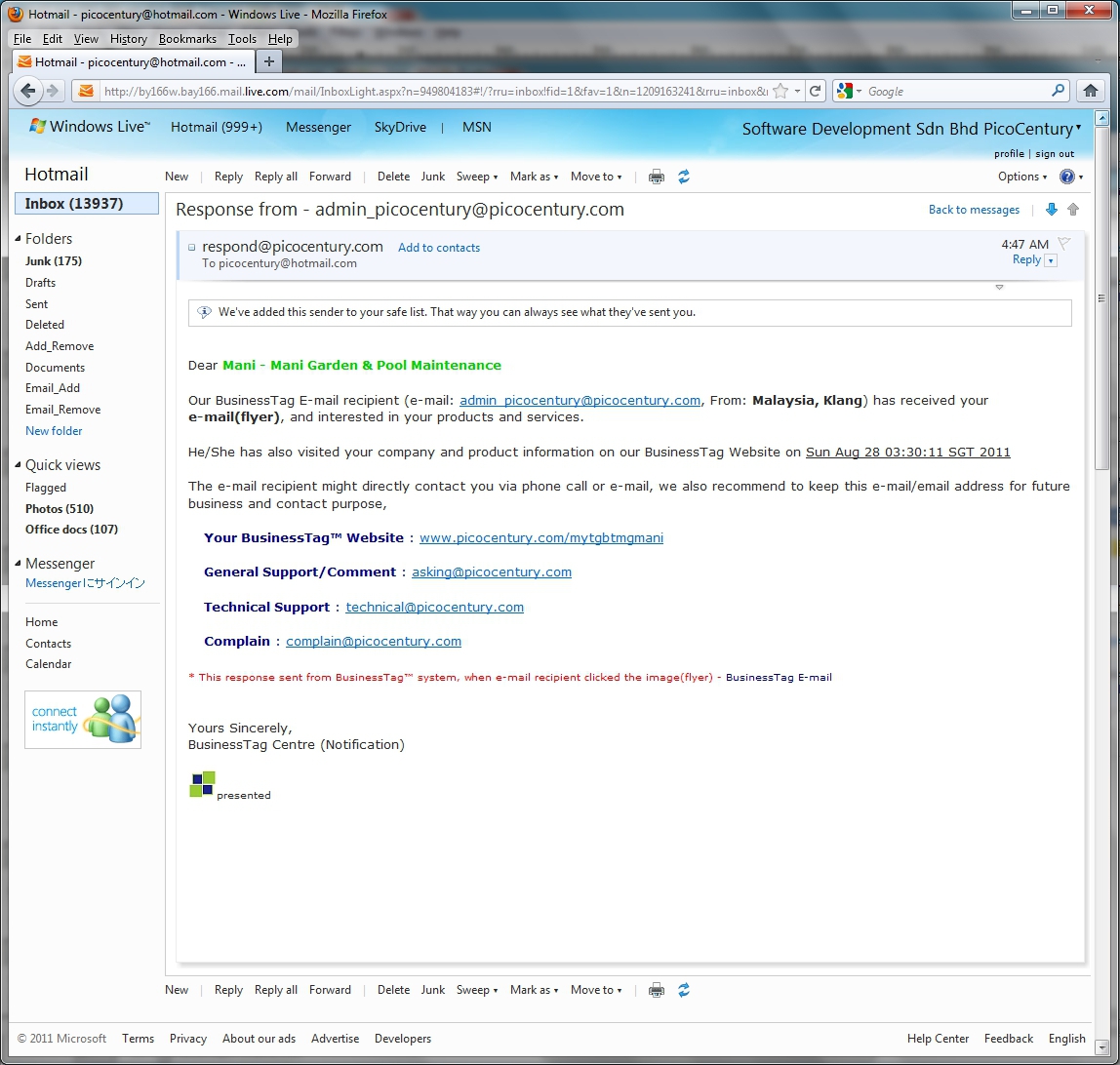Click Reply in the top toolbar
The image size is (1120, 1065).
tap(228, 177)
